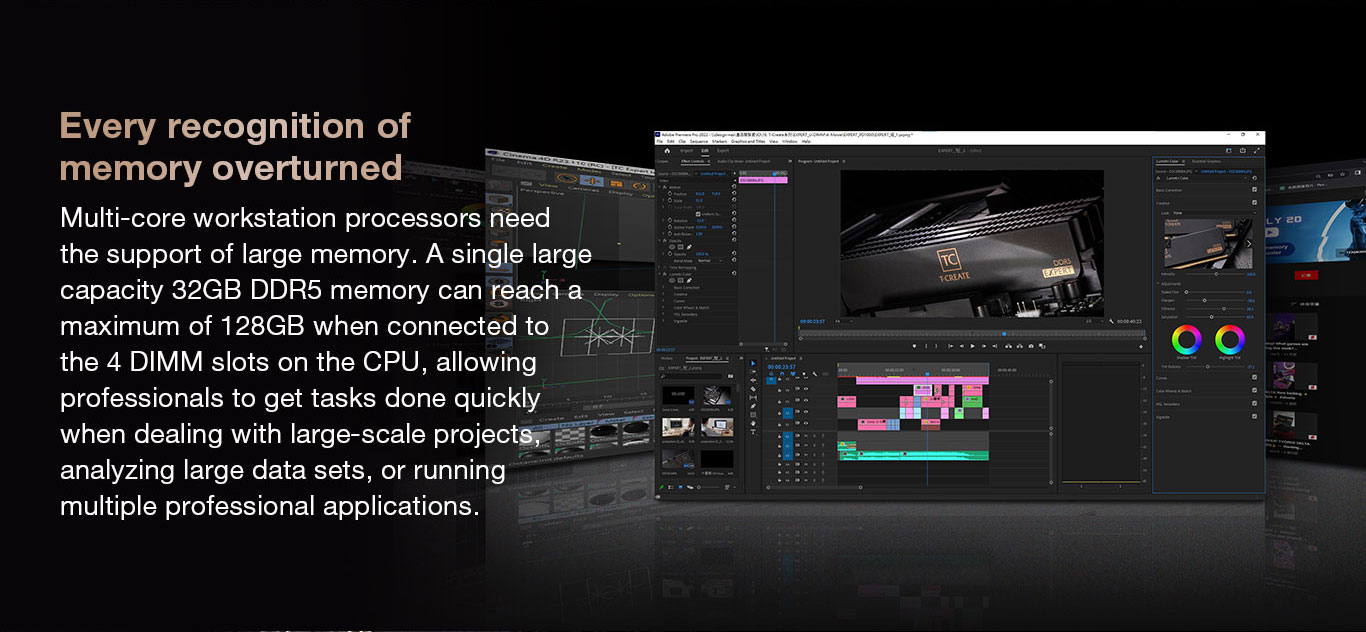The height and width of the screenshot is (632, 1366).
Task: Switch to the Essential Graphics tab
Action: tap(1206, 161)
